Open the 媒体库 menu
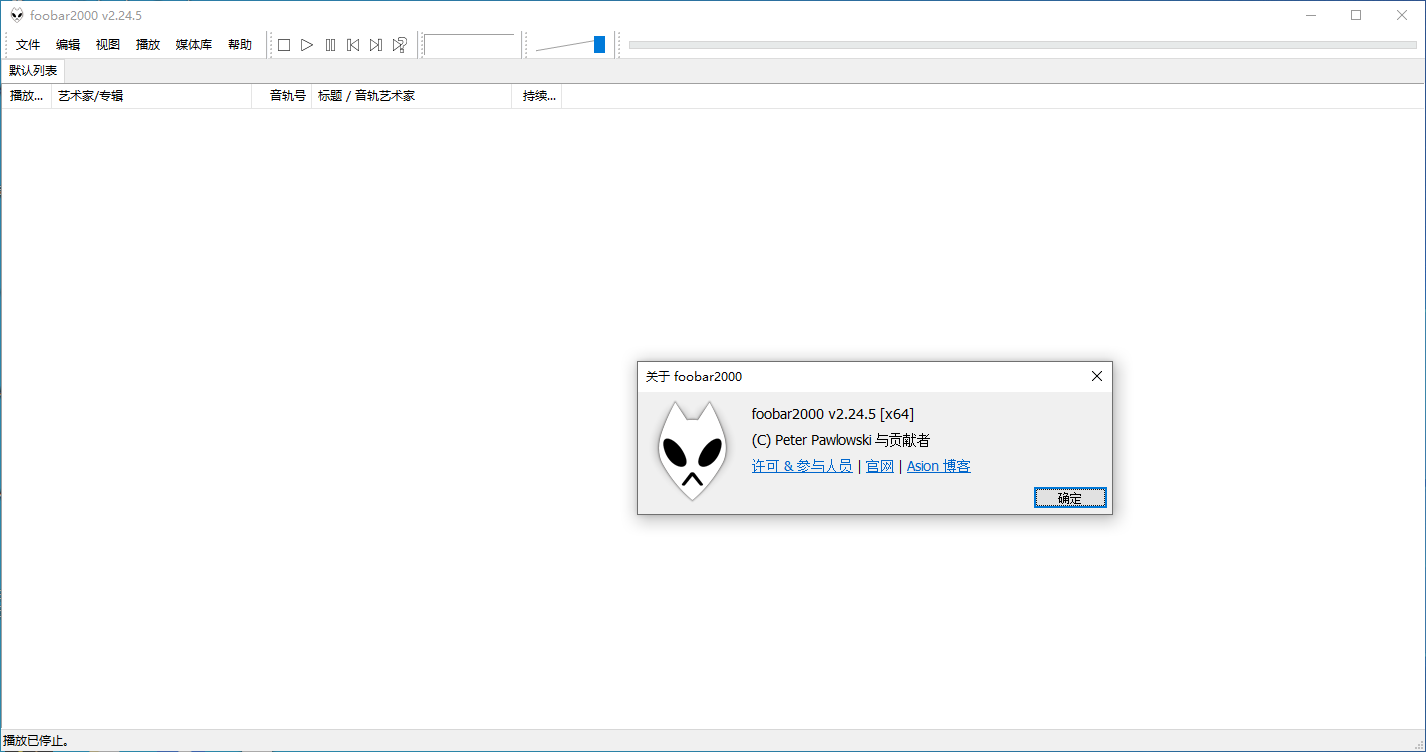Image resolution: width=1426 pixels, height=752 pixels. [194, 45]
